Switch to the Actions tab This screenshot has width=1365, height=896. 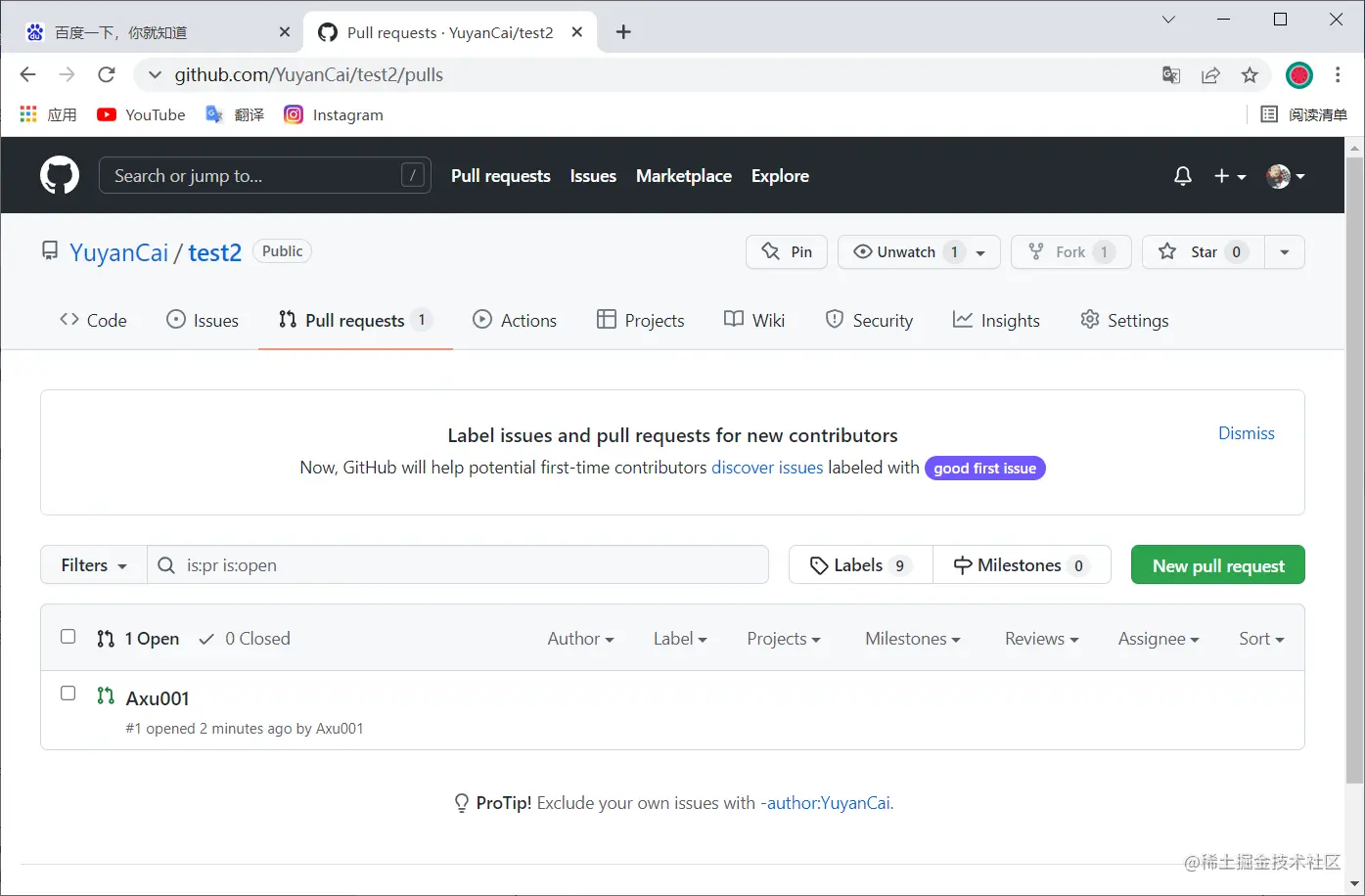click(x=515, y=320)
